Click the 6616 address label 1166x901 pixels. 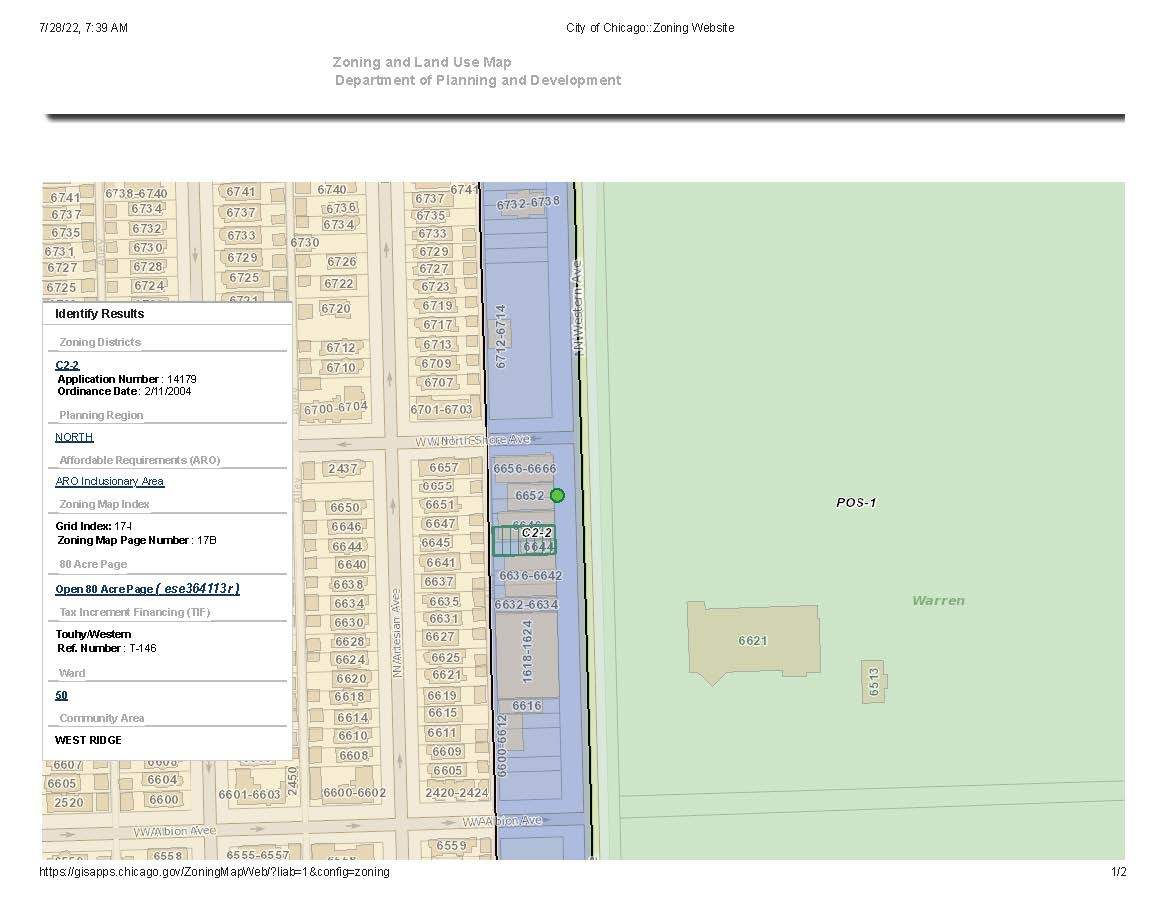pyautogui.click(x=526, y=705)
